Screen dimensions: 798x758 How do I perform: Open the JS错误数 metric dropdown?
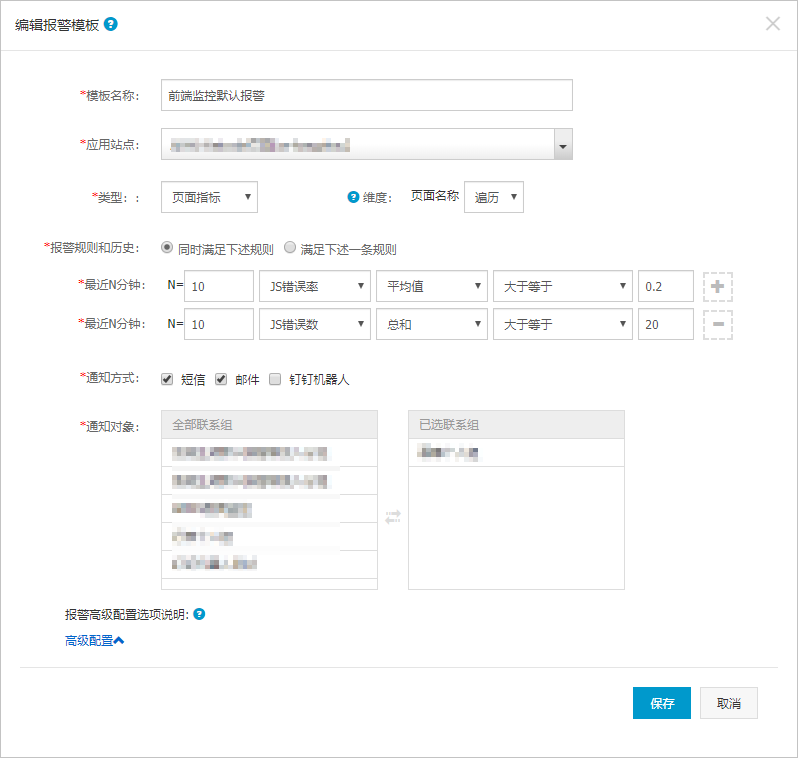(x=315, y=324)
